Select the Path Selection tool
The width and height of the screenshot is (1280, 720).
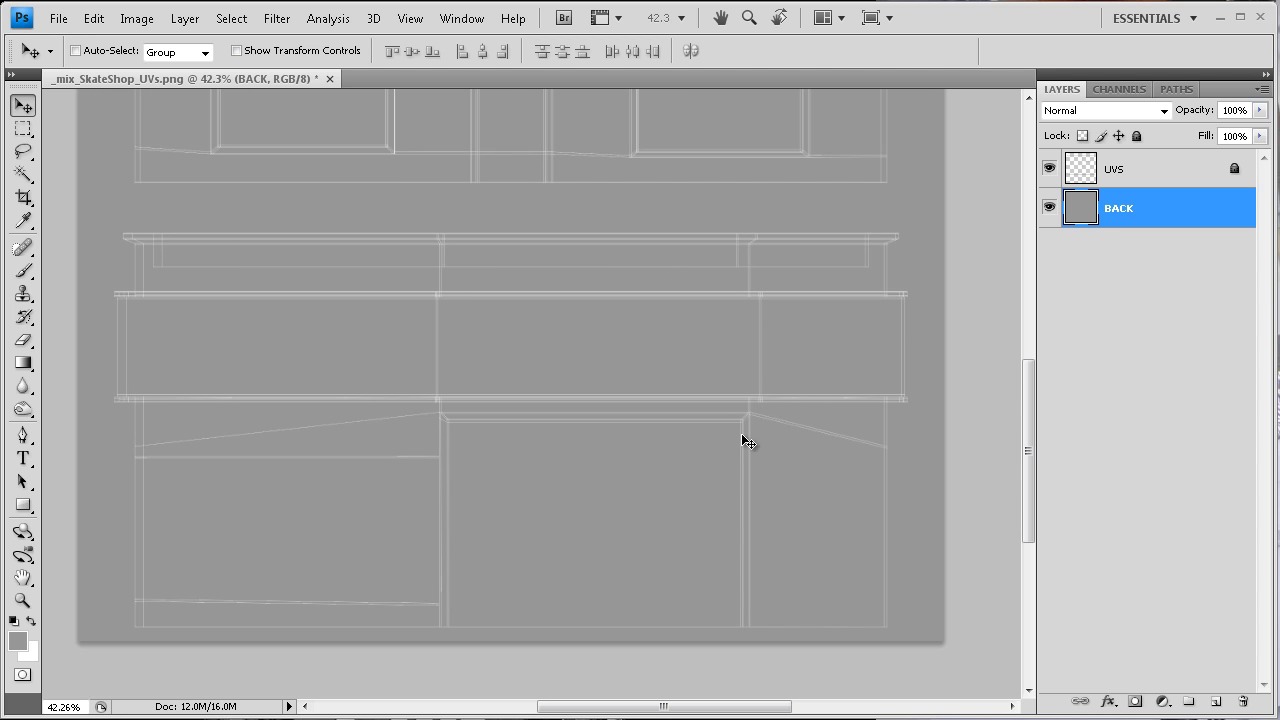click(x=23, y=481)
